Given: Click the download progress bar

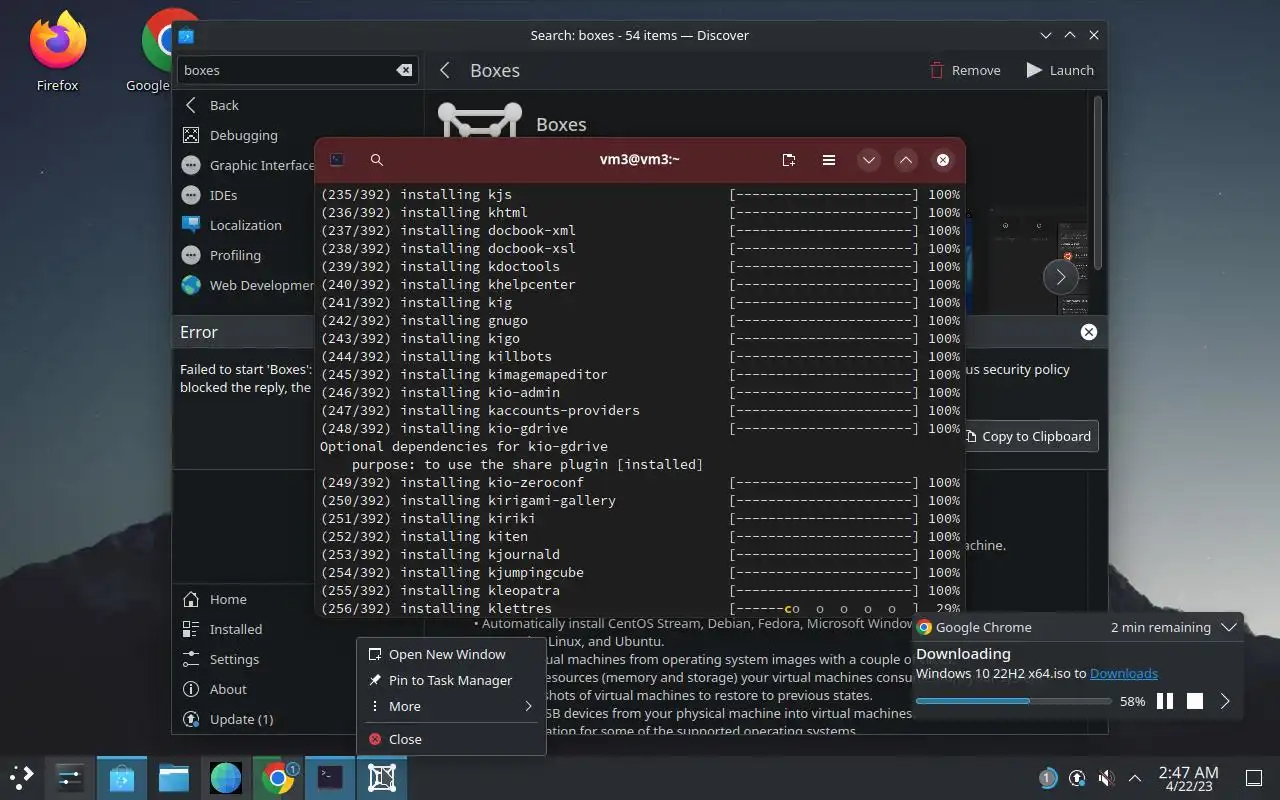Looking at the screenshot, I should coord(1013,701).
